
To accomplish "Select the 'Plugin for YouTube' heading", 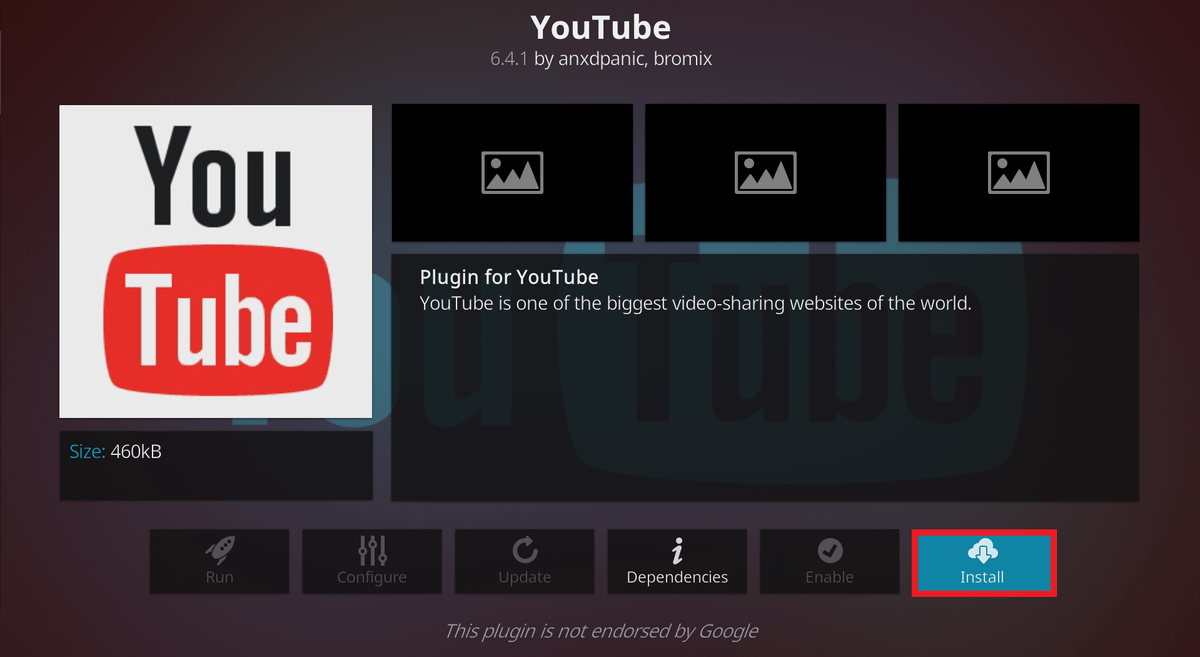I will (x=509, y=277).
